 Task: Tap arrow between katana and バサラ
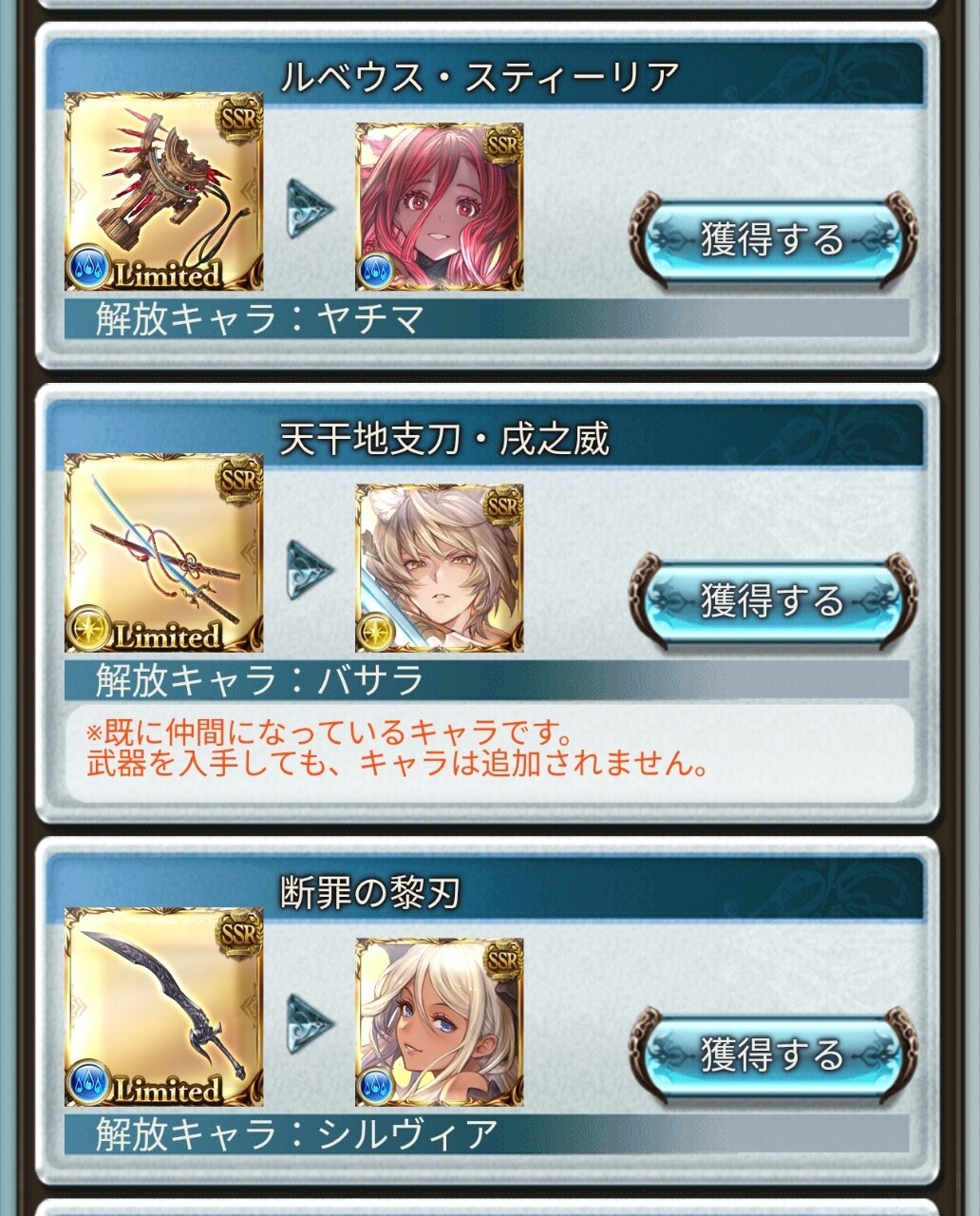[311, 569]
